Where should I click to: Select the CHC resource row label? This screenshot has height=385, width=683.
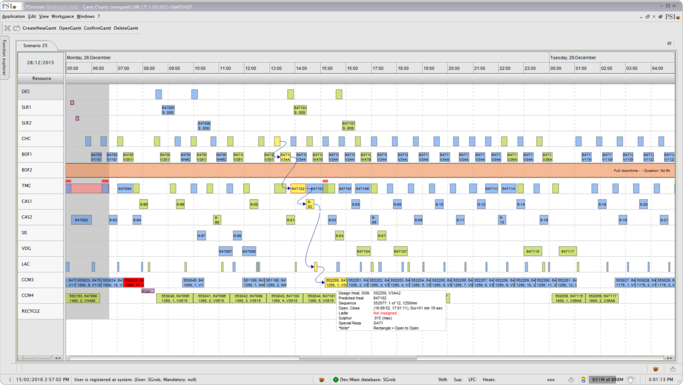(x=41, y=139)
